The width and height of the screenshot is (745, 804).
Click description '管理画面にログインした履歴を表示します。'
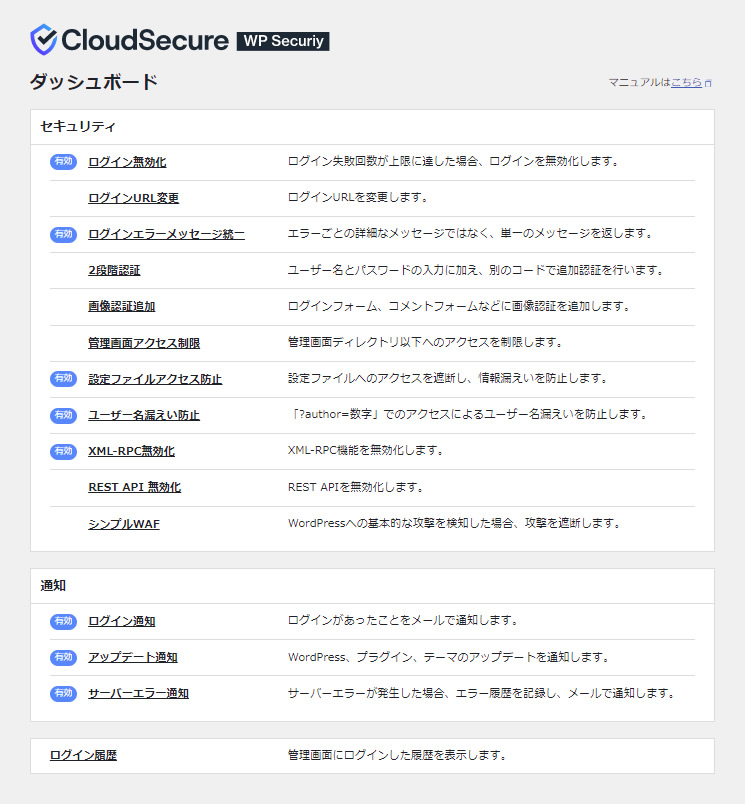(x=397, y=755)
